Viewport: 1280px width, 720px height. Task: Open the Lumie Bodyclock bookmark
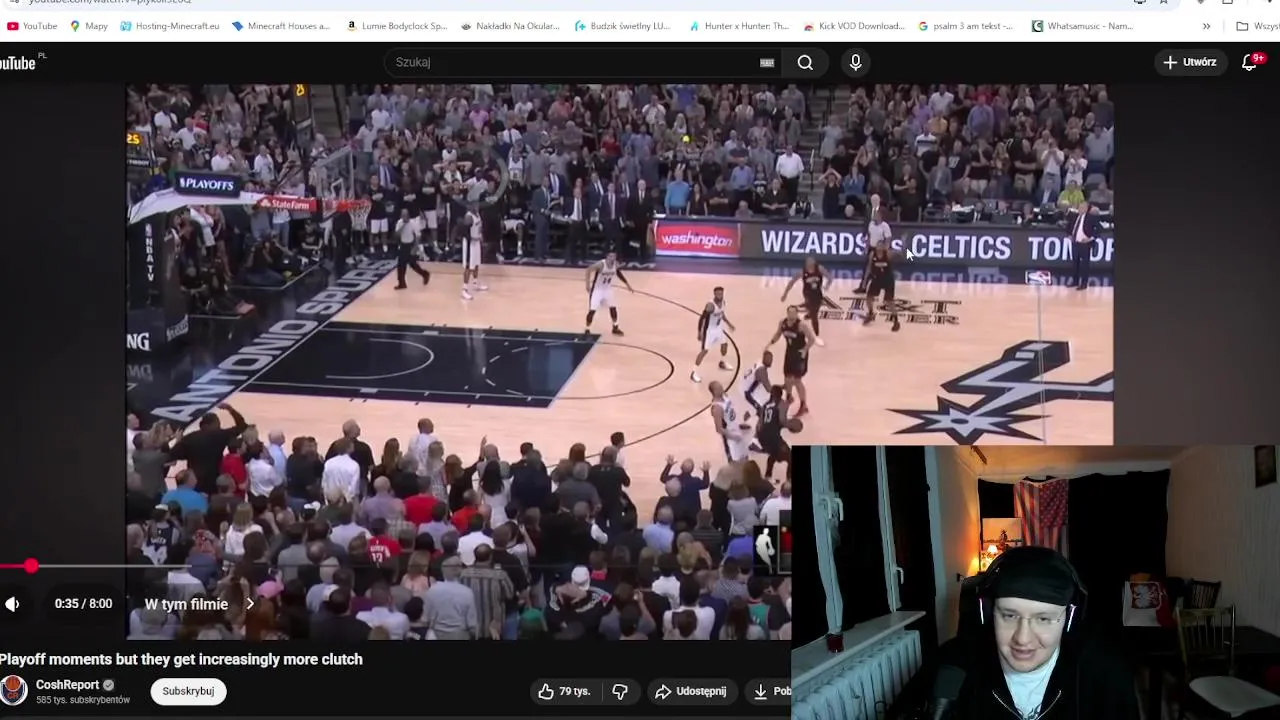397,26
